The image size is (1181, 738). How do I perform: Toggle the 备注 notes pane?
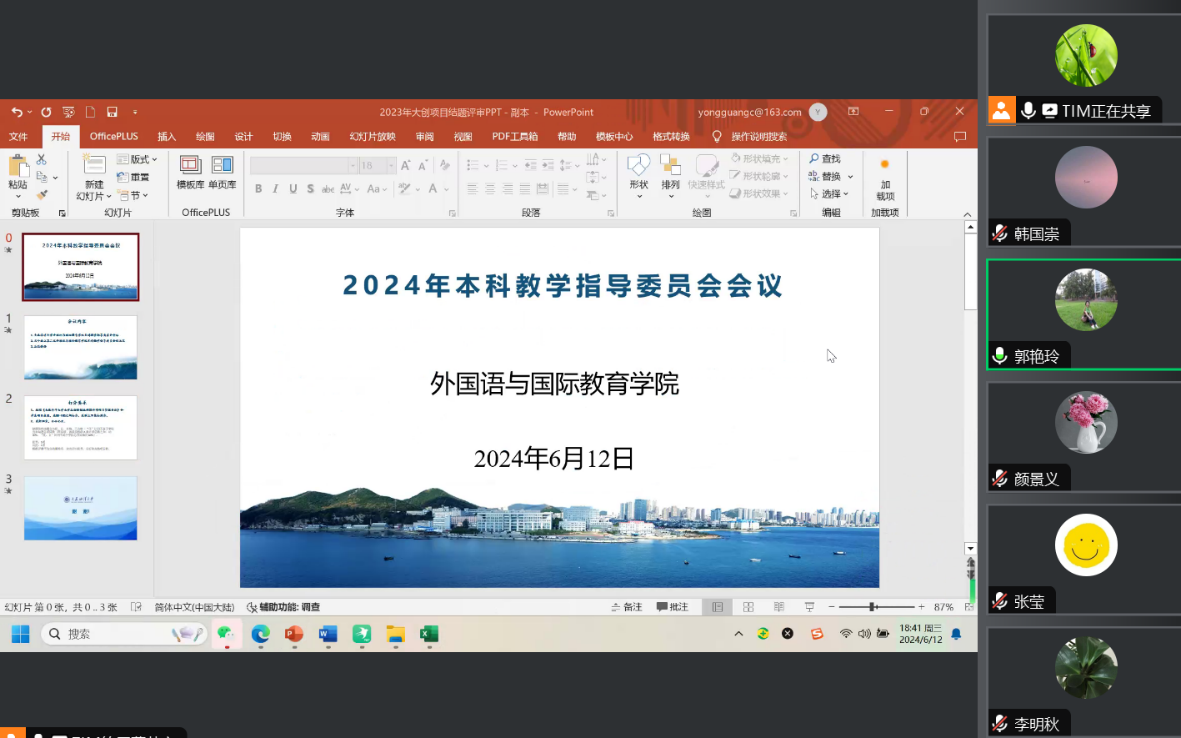pyautogui.click(x=626, y=607)
